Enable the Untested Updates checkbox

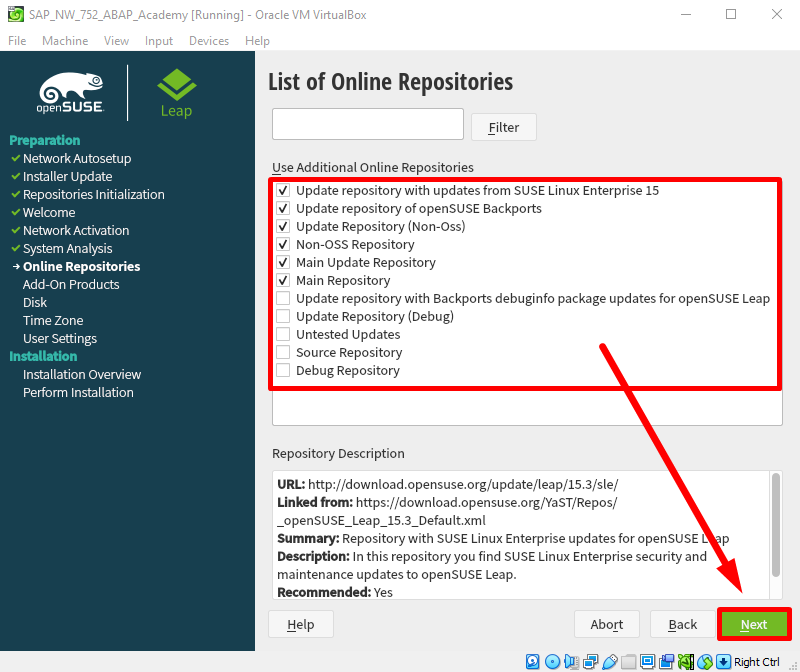(x=283, y=335)
